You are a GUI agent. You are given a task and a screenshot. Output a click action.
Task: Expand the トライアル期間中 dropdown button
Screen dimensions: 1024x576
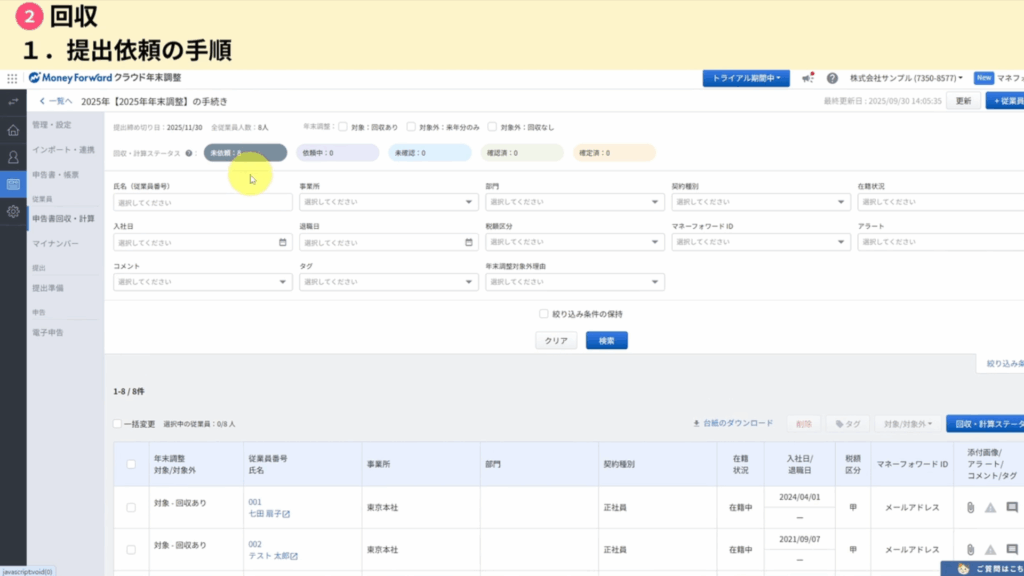746,78
